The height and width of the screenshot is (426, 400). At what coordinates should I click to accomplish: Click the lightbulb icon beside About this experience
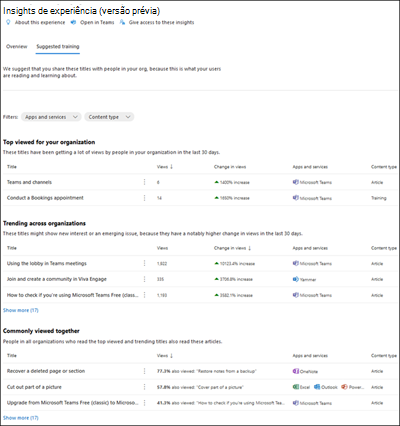[8, 22]
